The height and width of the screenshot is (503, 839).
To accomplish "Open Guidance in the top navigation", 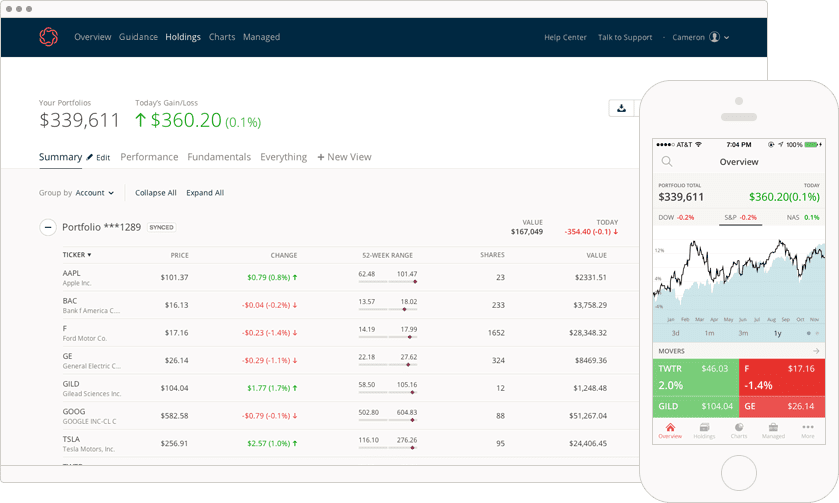I will click(x=138, y=37).
